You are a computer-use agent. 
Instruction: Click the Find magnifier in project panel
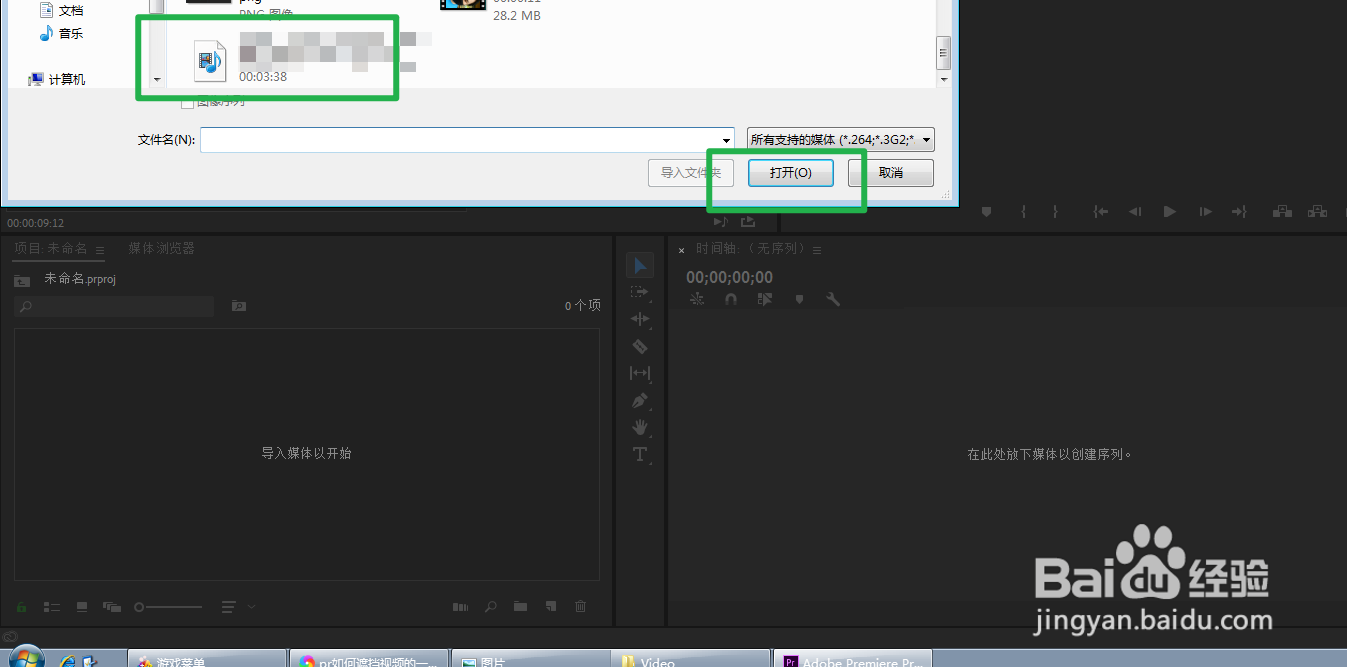tap(491, 606)
